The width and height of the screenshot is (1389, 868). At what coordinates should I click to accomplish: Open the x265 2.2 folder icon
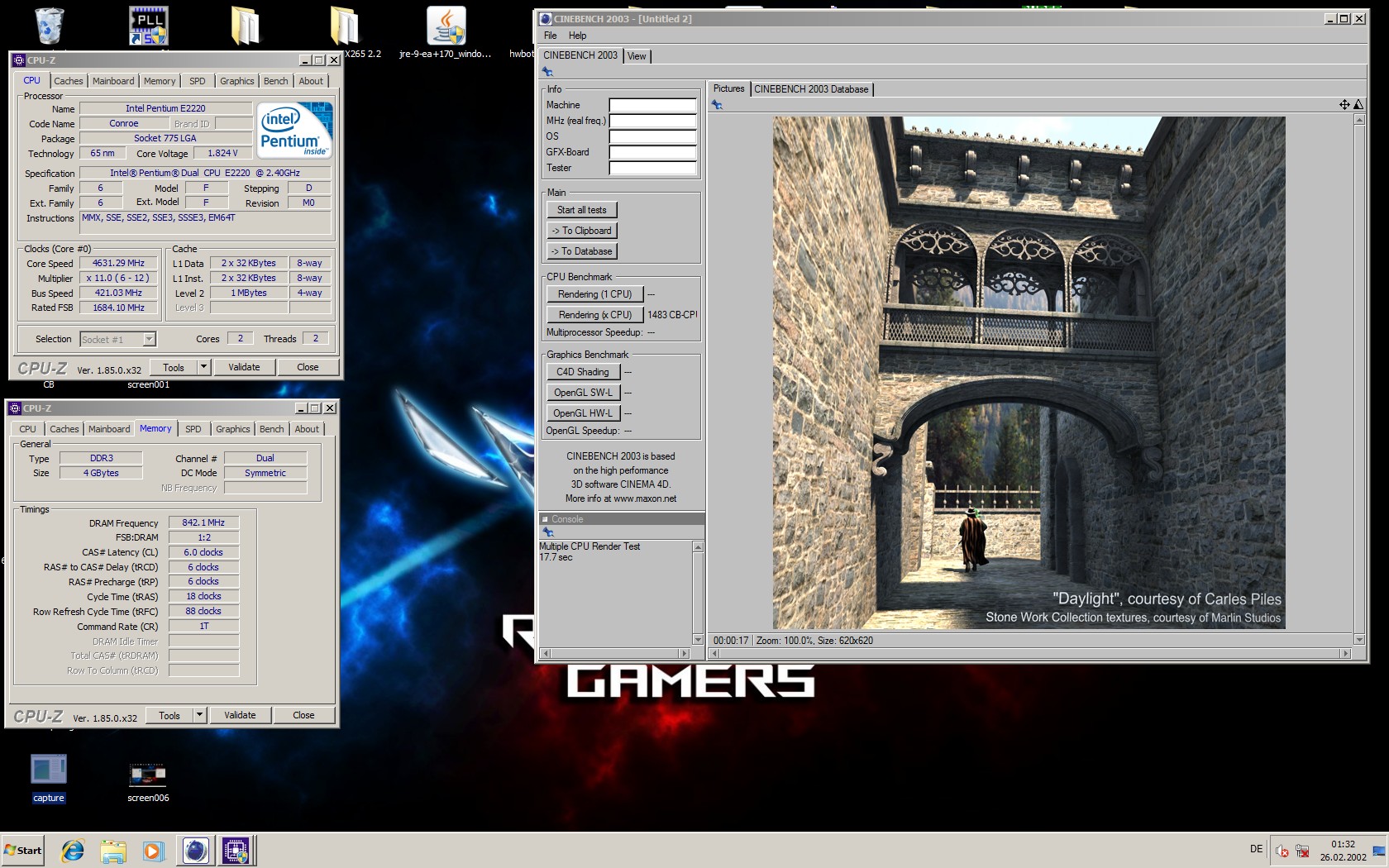click(x=345, y=26)
